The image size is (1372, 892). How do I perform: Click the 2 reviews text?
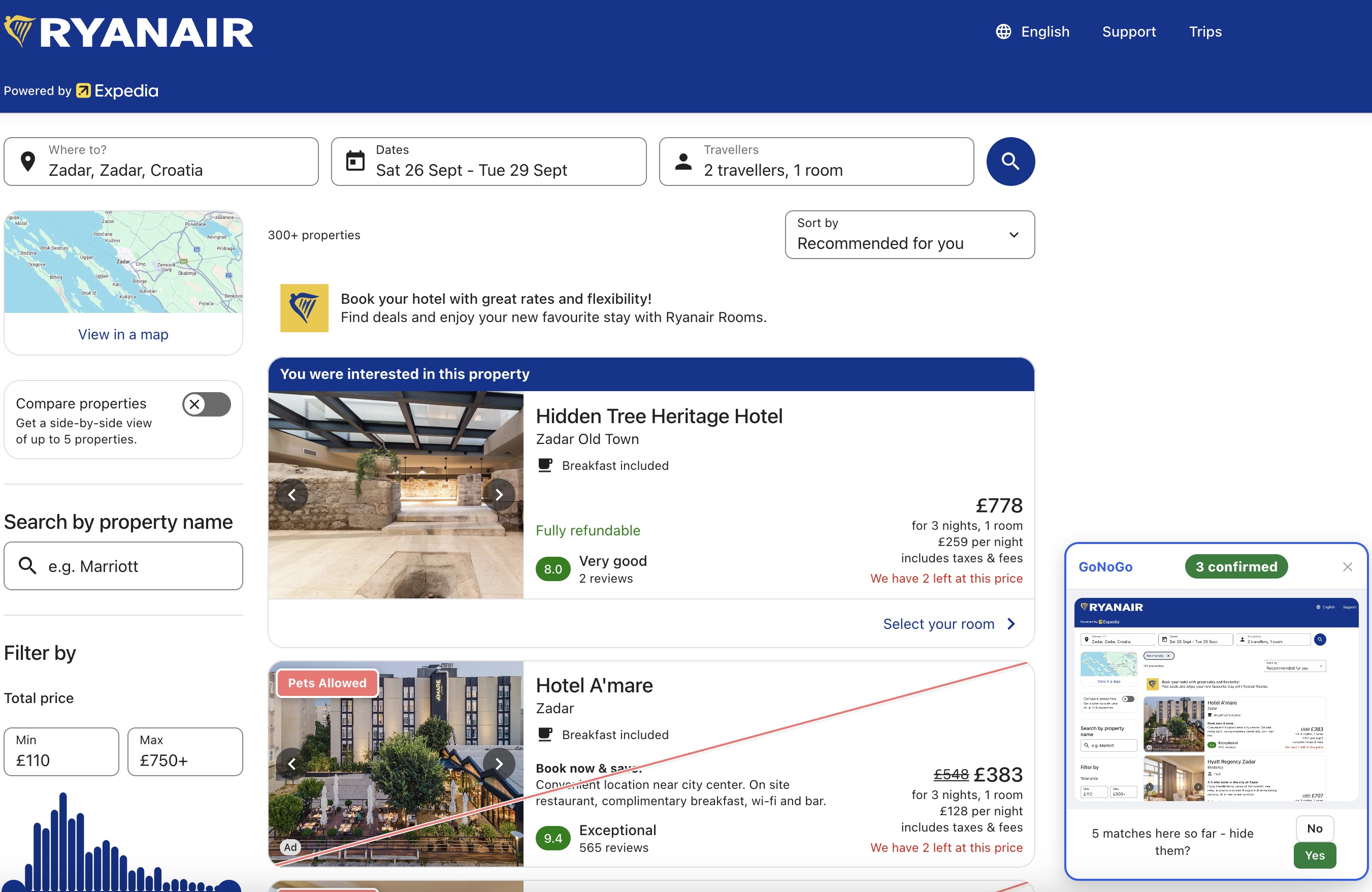click(605, 579)
